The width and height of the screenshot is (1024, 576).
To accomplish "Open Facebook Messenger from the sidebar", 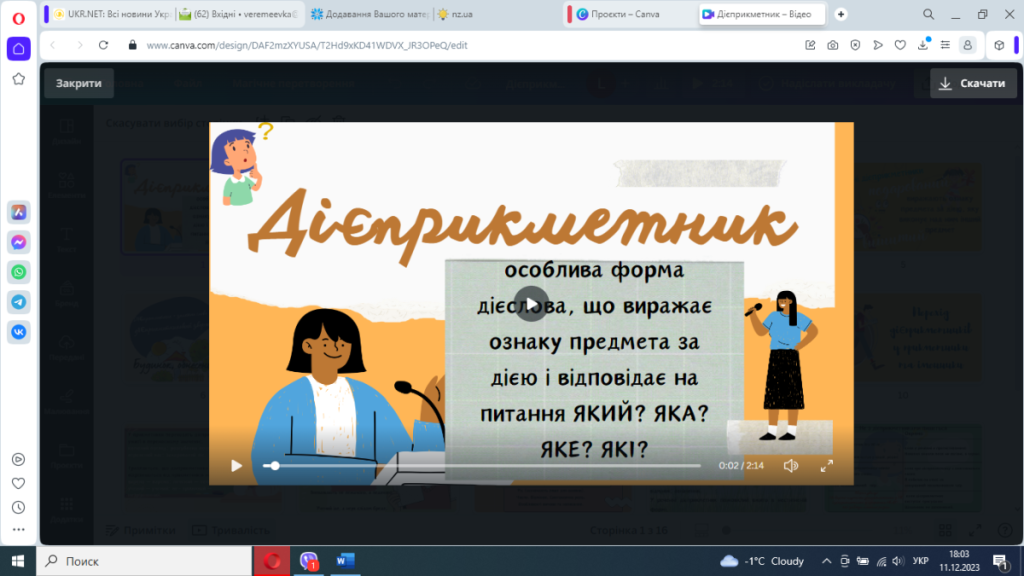I will coord(18,241).
